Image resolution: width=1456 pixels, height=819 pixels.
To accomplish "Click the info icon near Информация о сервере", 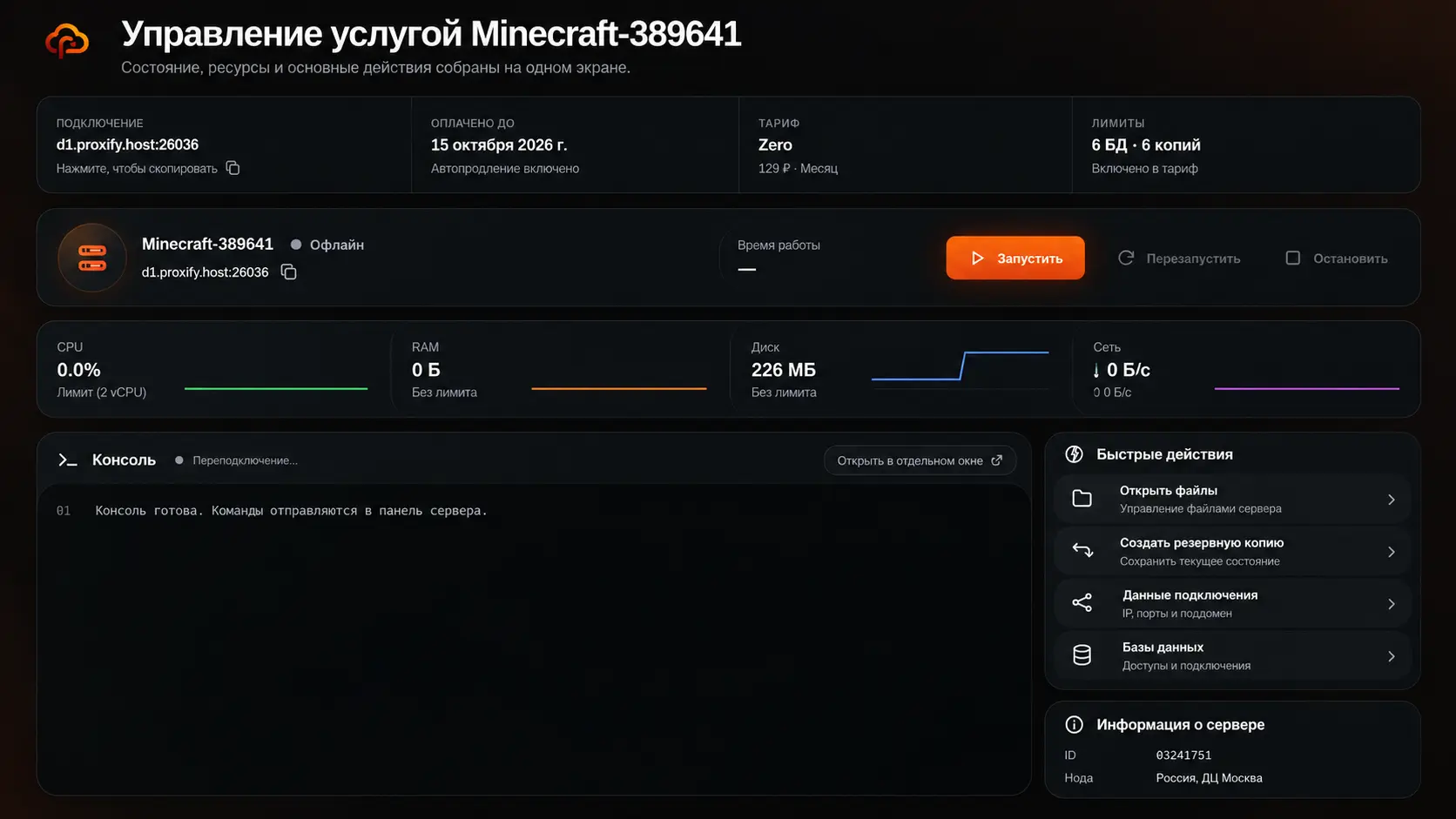I will click(x=1075, y=724).
